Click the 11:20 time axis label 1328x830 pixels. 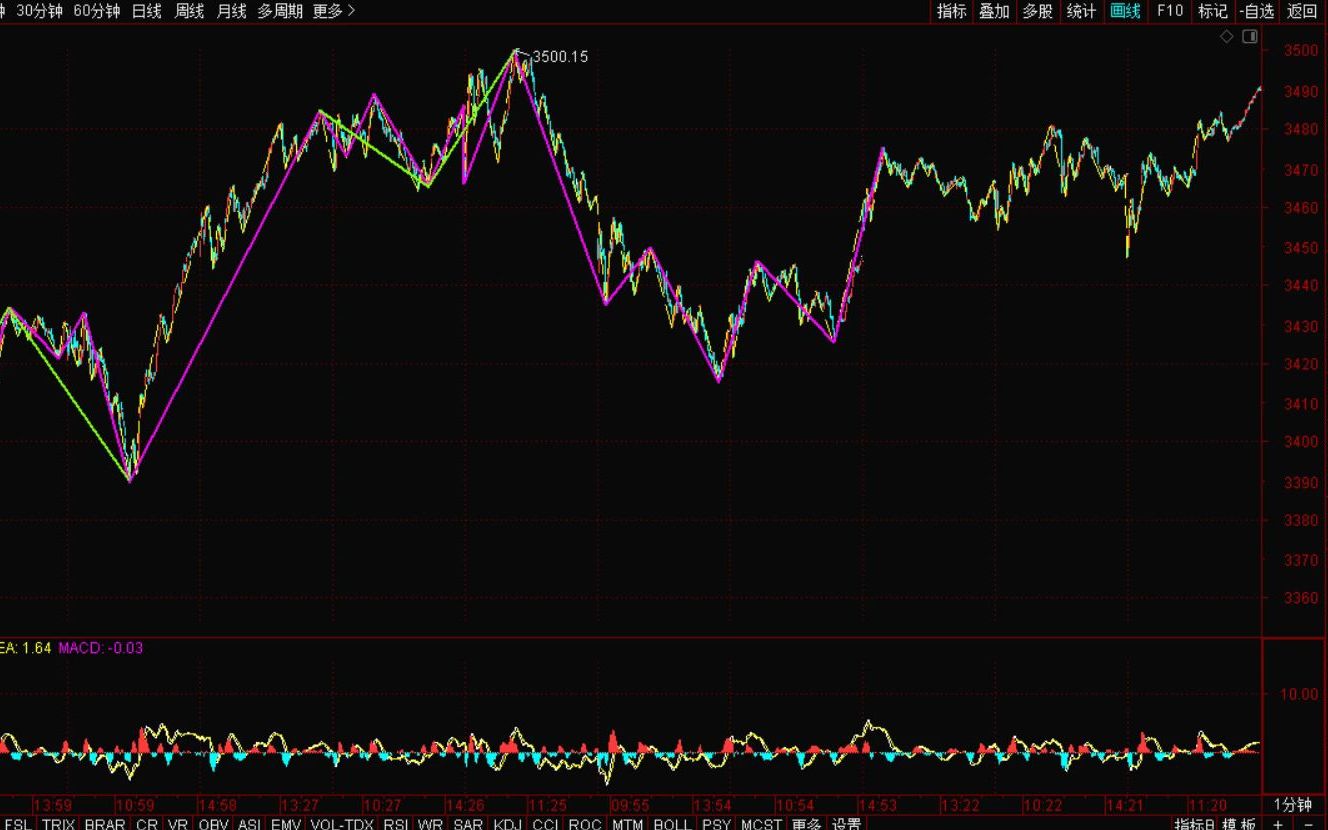(x=1207, y=805)
